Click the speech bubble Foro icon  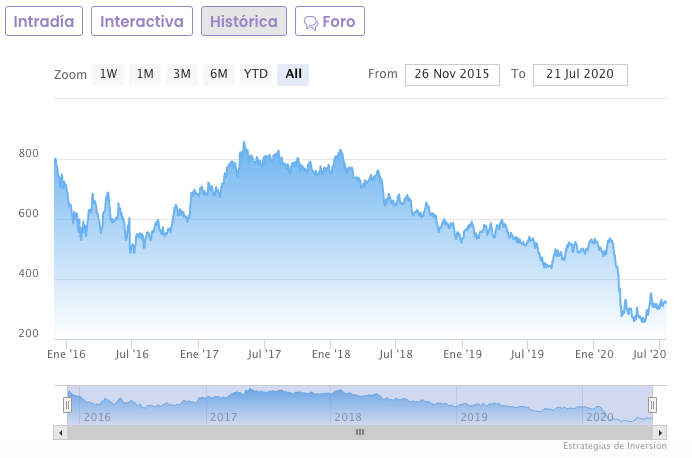[311, 22]
